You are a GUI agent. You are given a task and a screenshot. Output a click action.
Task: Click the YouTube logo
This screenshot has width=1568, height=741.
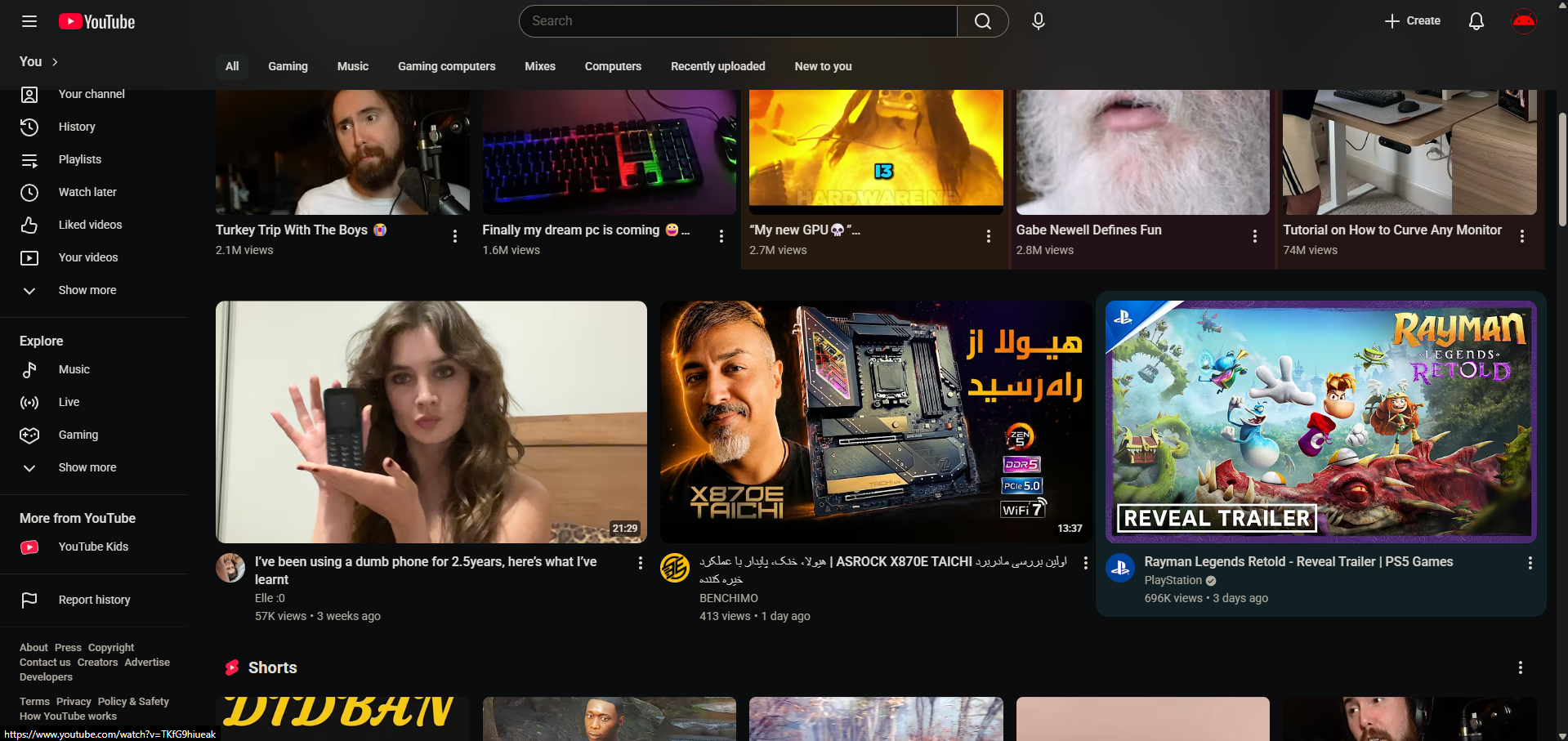pos(96,21)
